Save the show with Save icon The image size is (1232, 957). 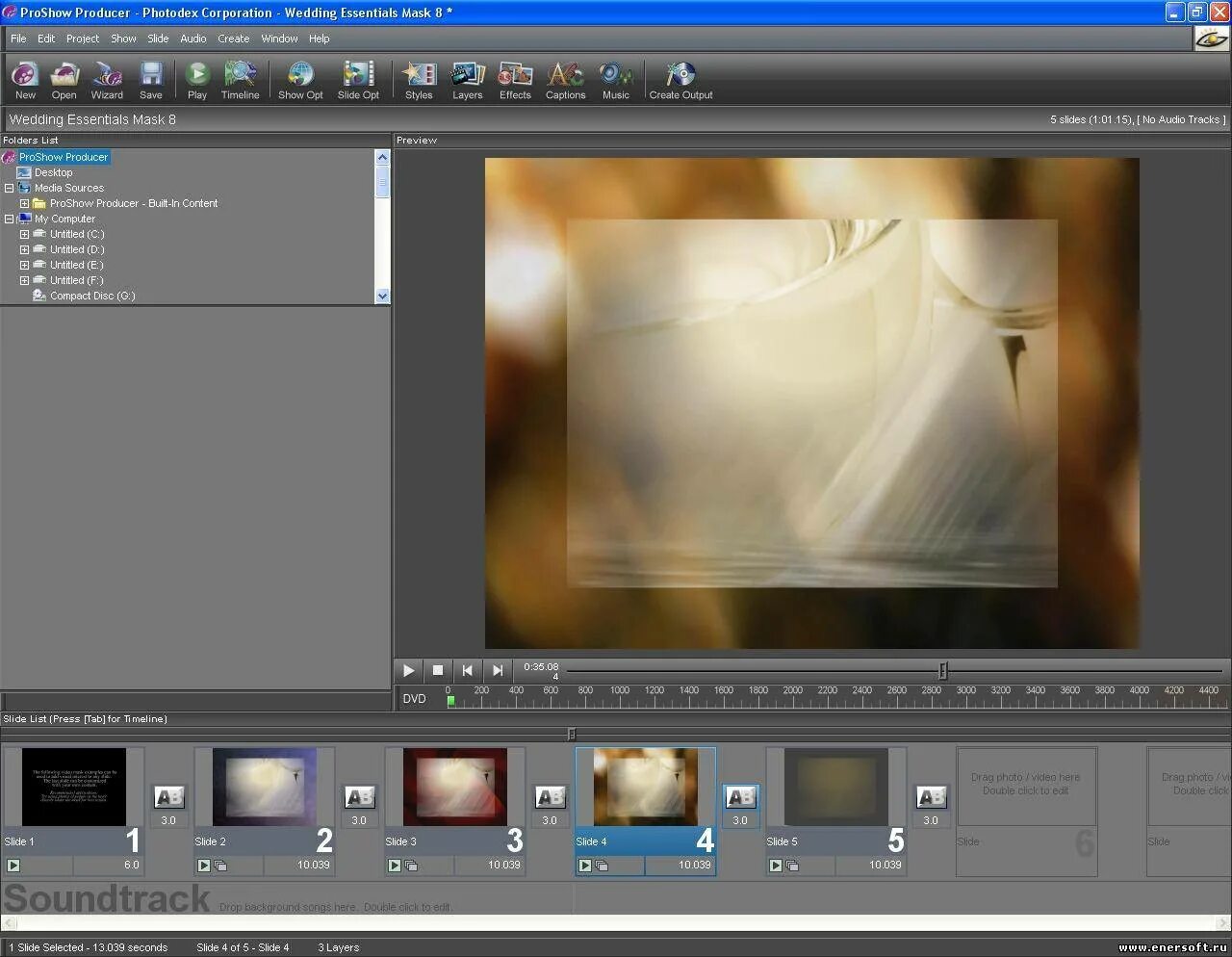click(x=151, y=80)
